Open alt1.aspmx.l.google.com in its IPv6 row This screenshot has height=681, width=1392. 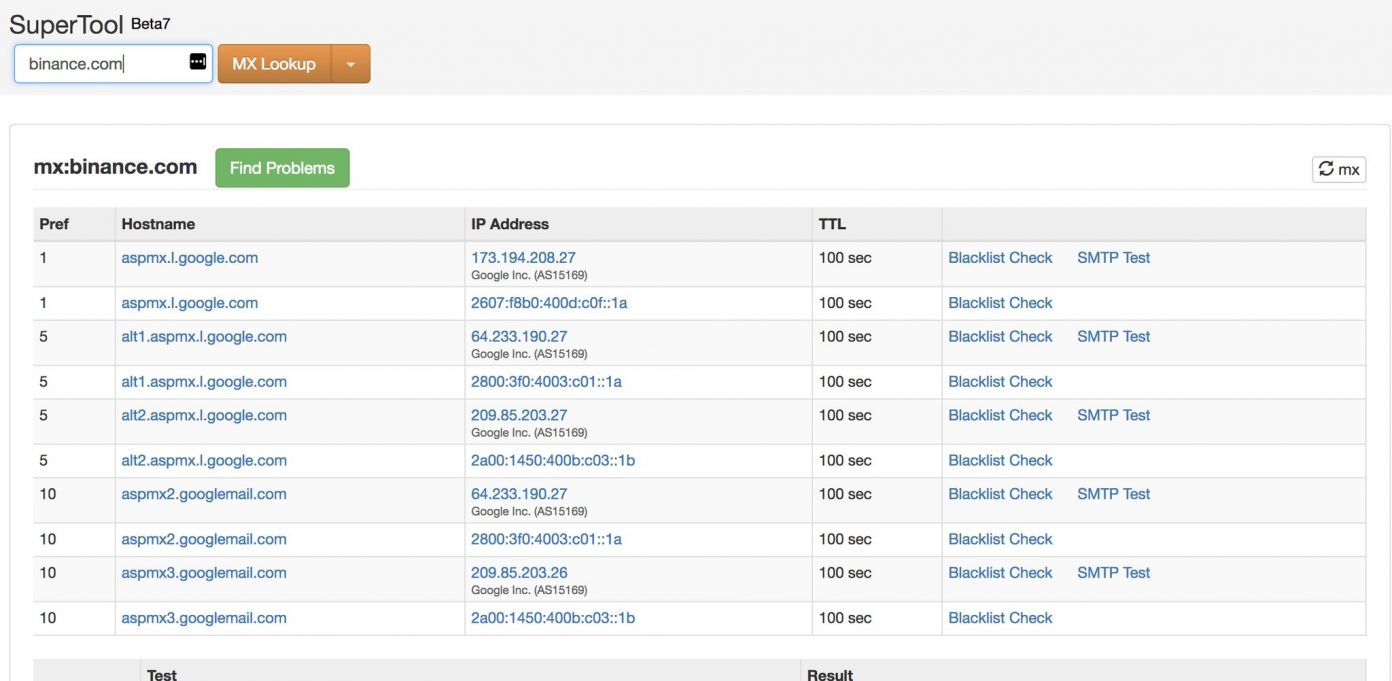pos(204,381)
